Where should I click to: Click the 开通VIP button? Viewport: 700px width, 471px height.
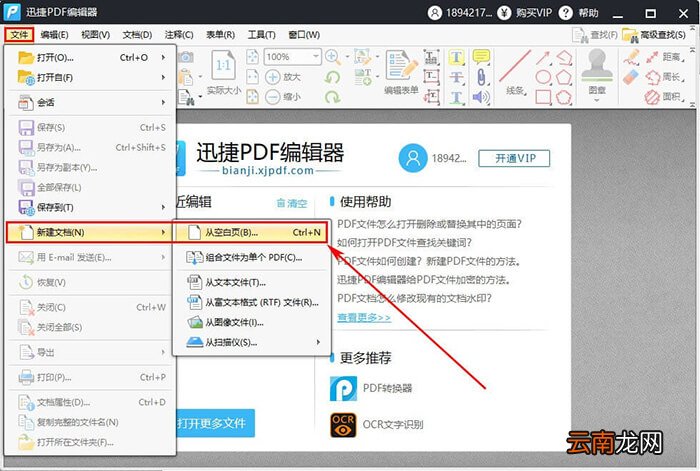click(514, 158)
